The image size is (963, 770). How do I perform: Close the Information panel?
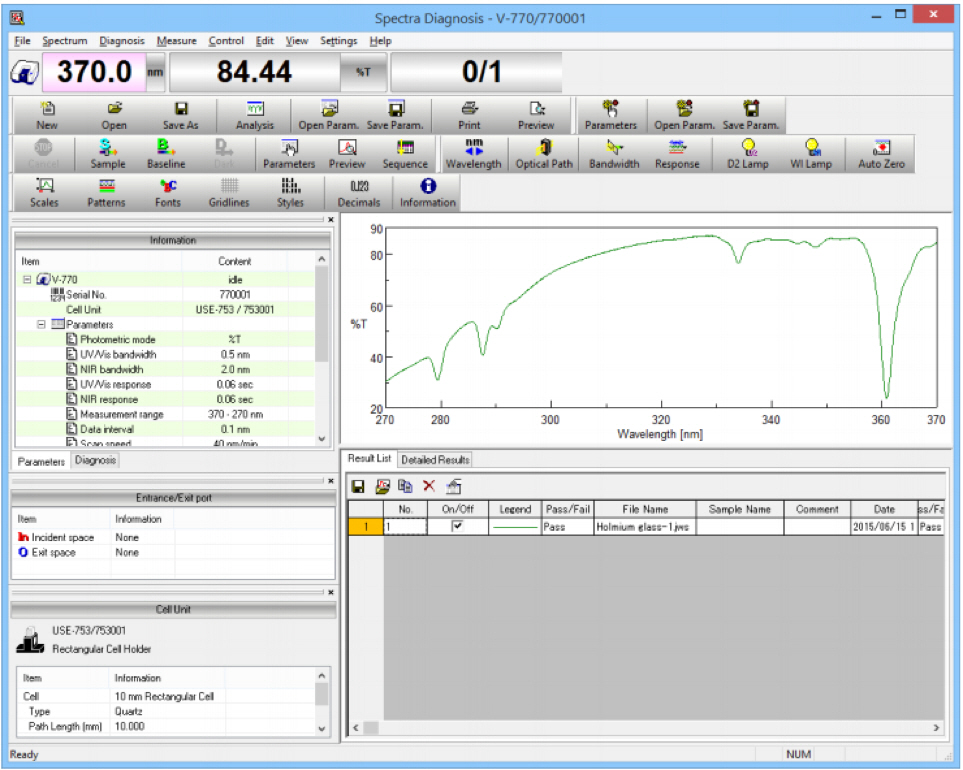click(330, 219)
